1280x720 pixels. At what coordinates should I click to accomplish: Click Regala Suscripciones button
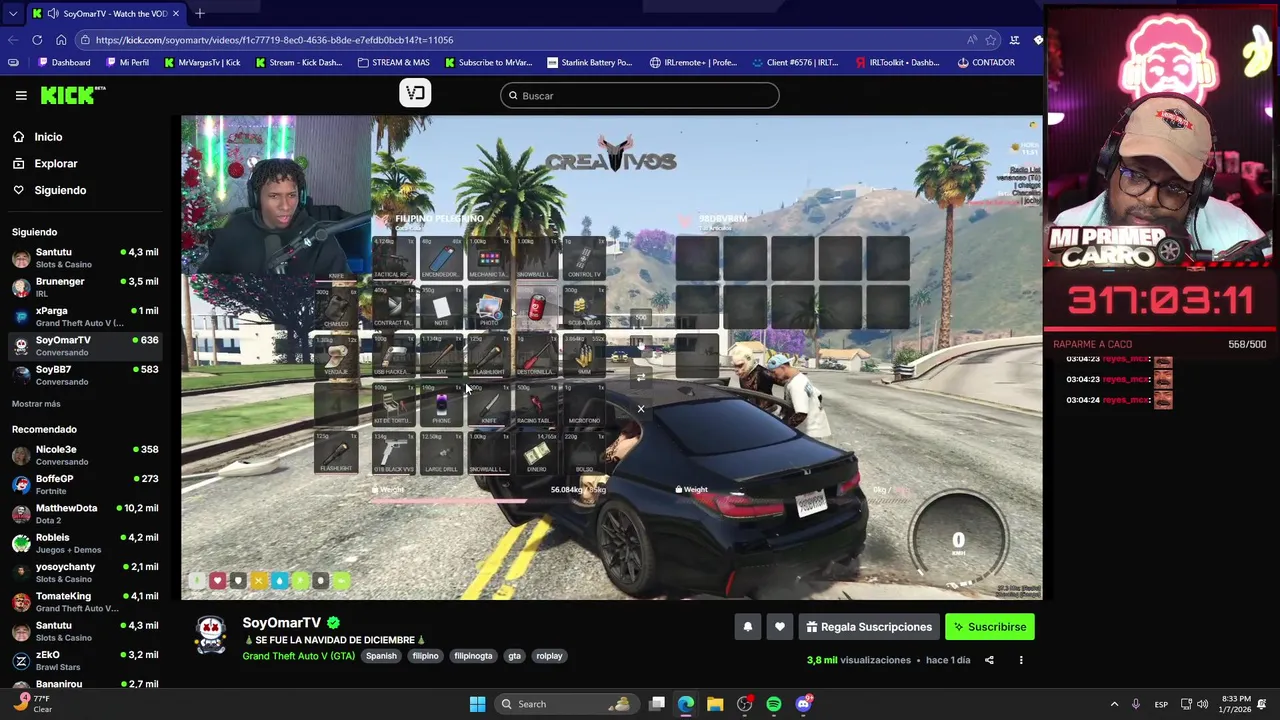tap(869, 627)
